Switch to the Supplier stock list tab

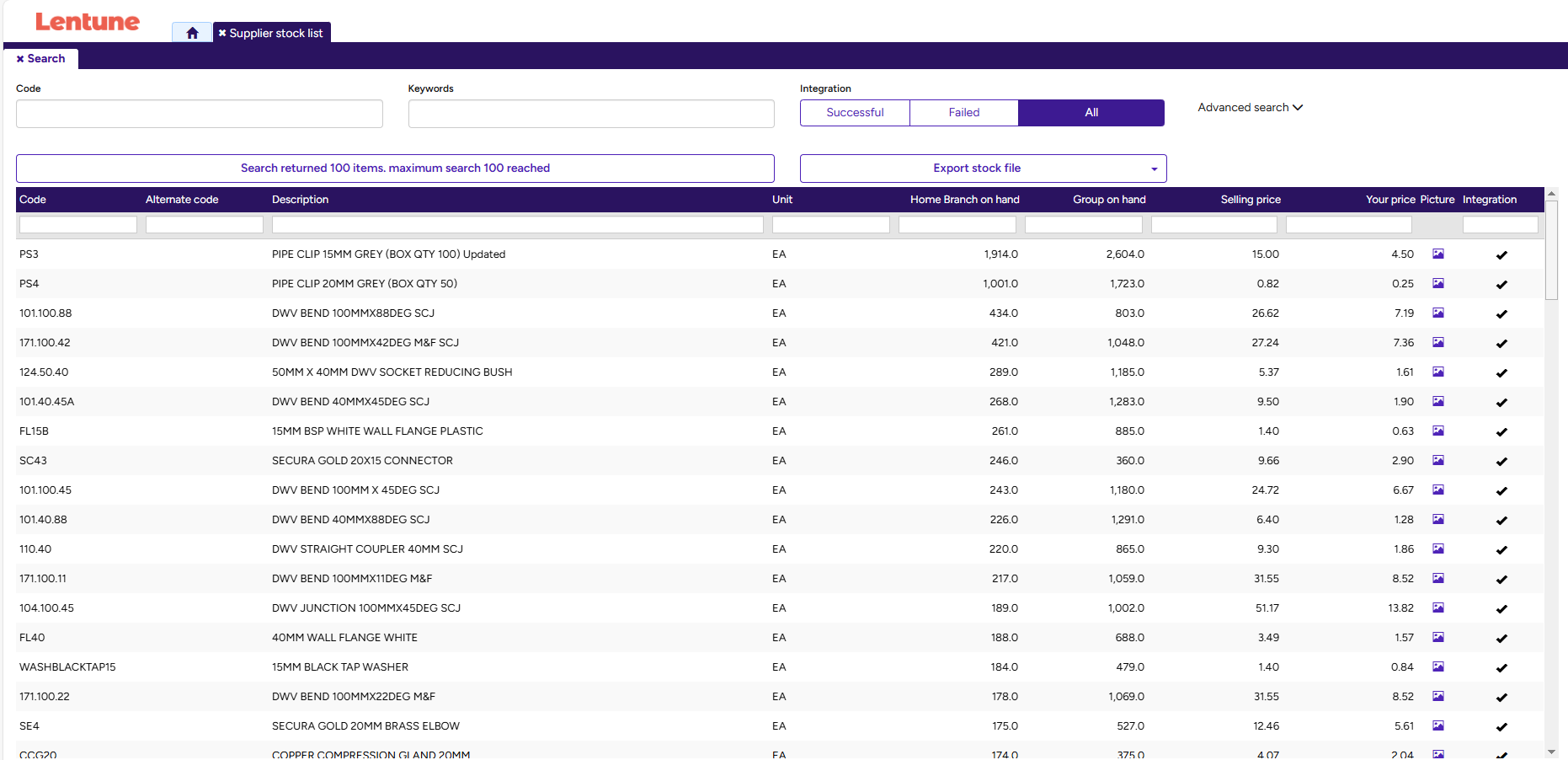pyautogui.click(x=272, y=33)
